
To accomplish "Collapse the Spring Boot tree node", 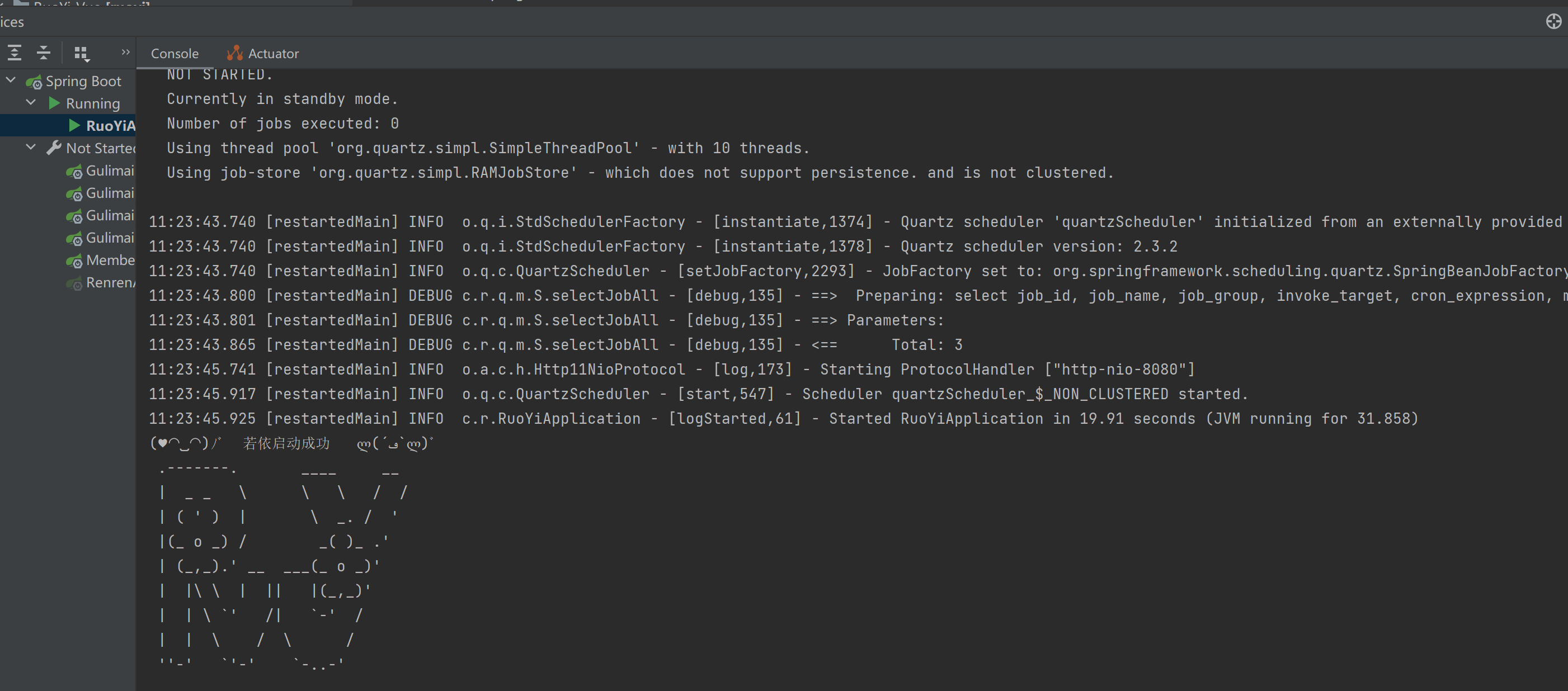I will click(11, 81).
